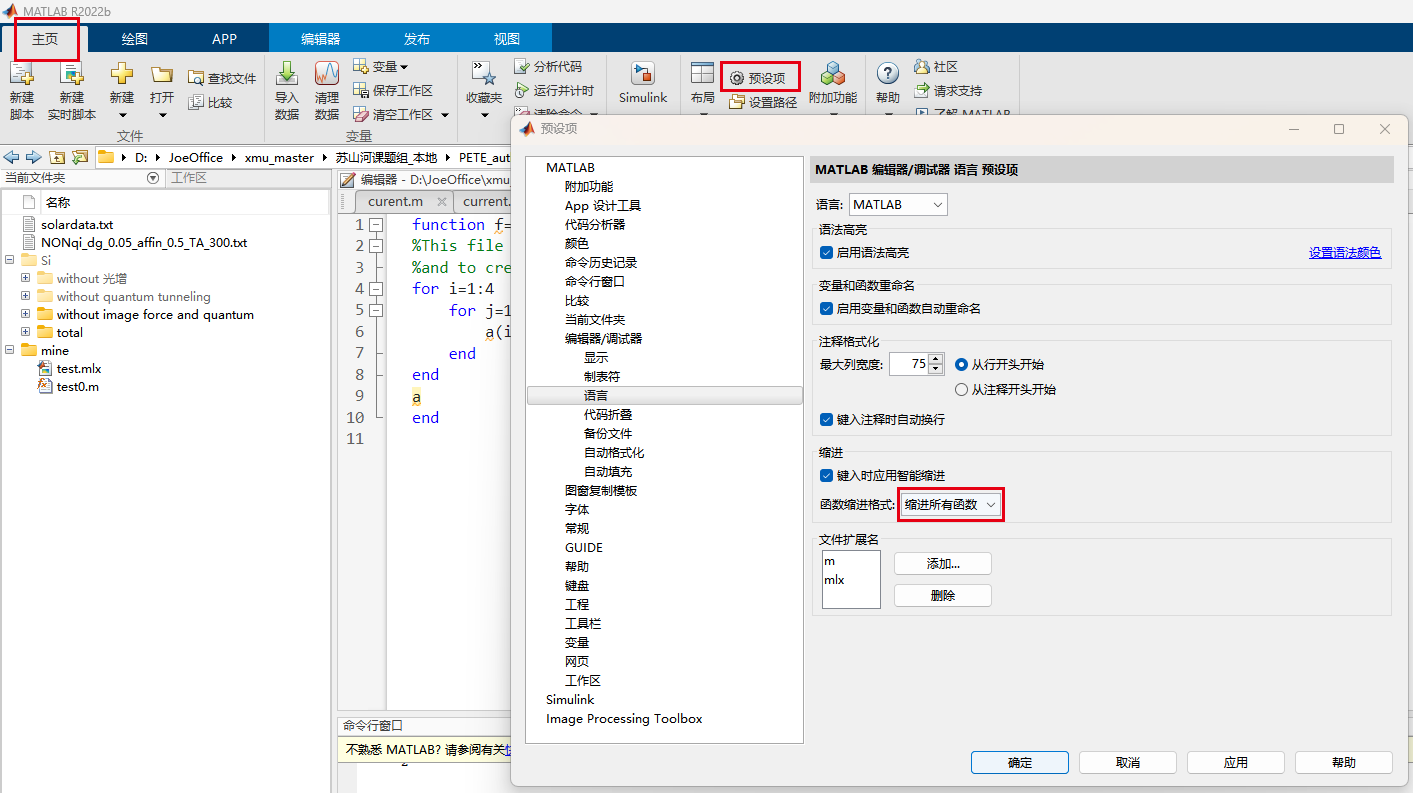
Task: Increase 最大列宽度 with up stepper
Action: tap(936, 359)
